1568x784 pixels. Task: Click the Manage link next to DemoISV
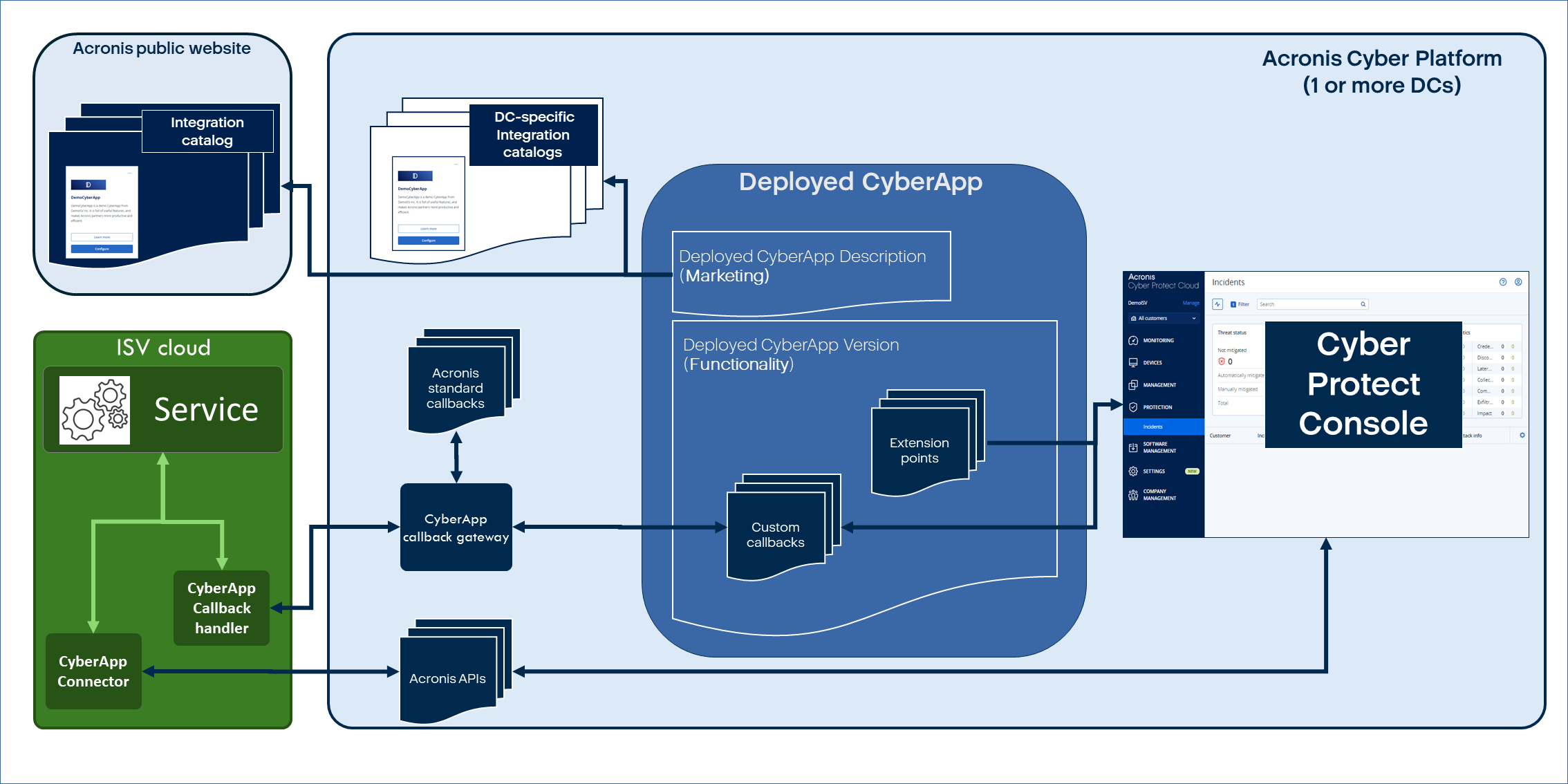tap(1191, 303)
